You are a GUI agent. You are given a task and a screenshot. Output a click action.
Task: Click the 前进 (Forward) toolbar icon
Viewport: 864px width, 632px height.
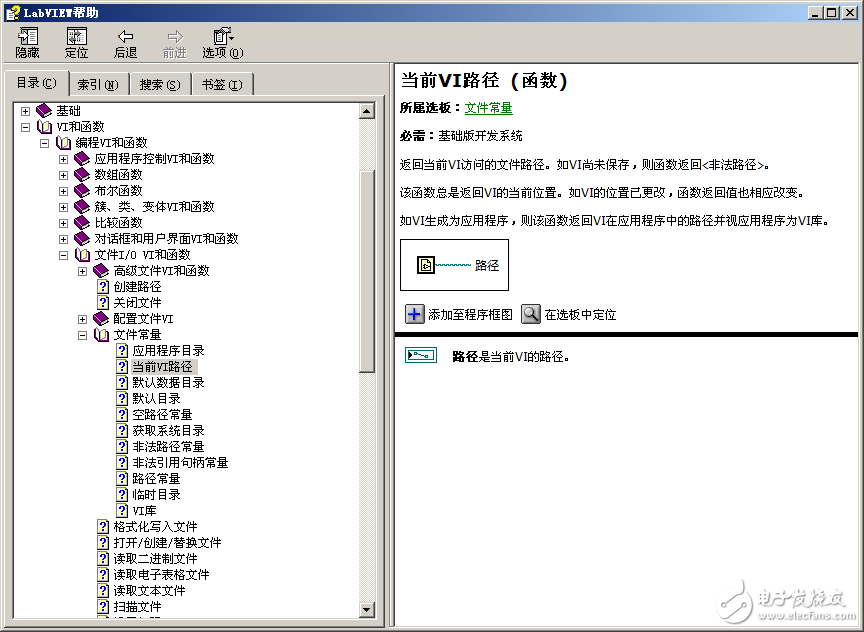pyautogui.click(x=175, y=36)
